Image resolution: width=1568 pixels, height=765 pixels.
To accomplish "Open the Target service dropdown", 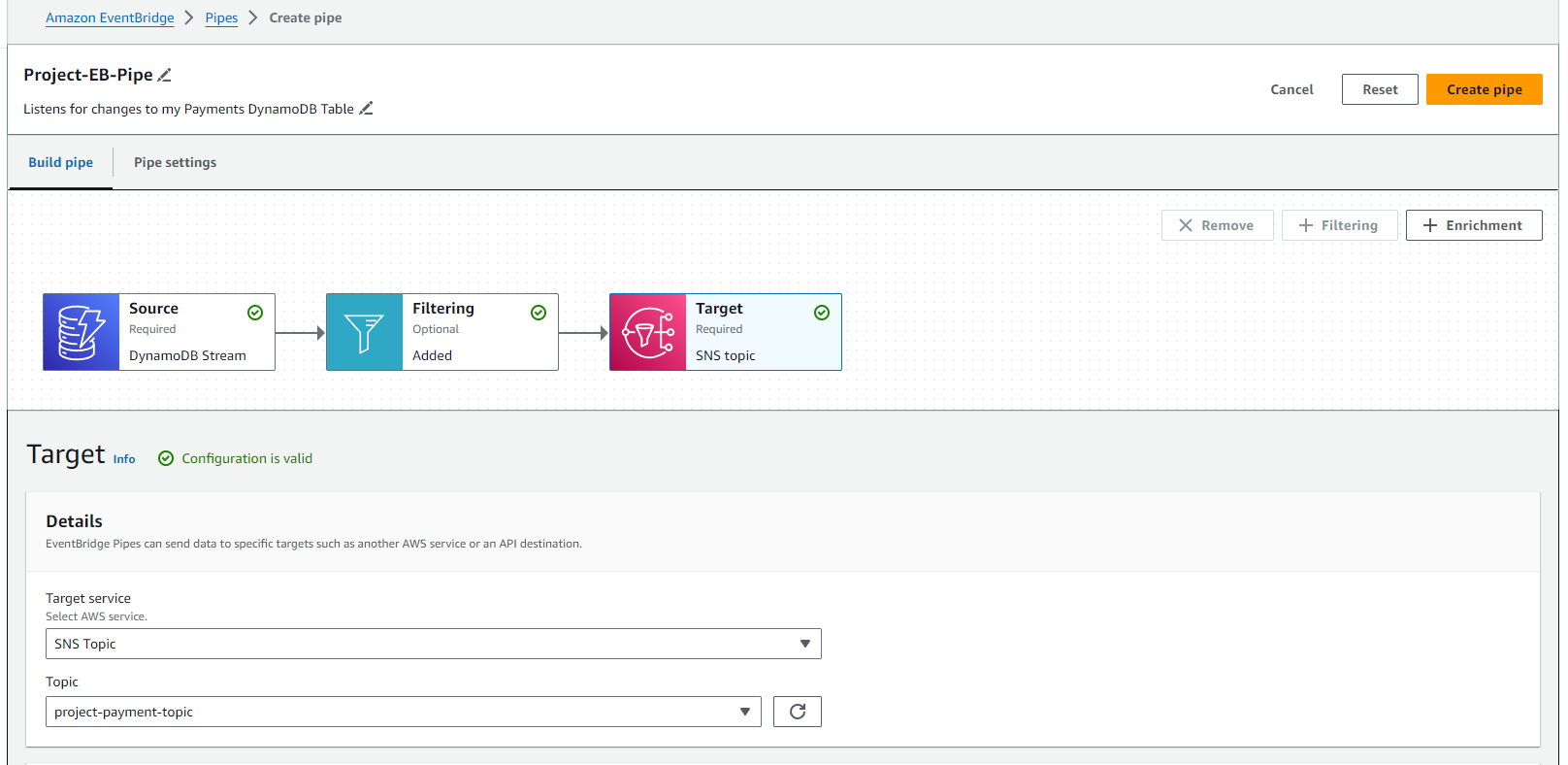I will click(x=434, y=644).
